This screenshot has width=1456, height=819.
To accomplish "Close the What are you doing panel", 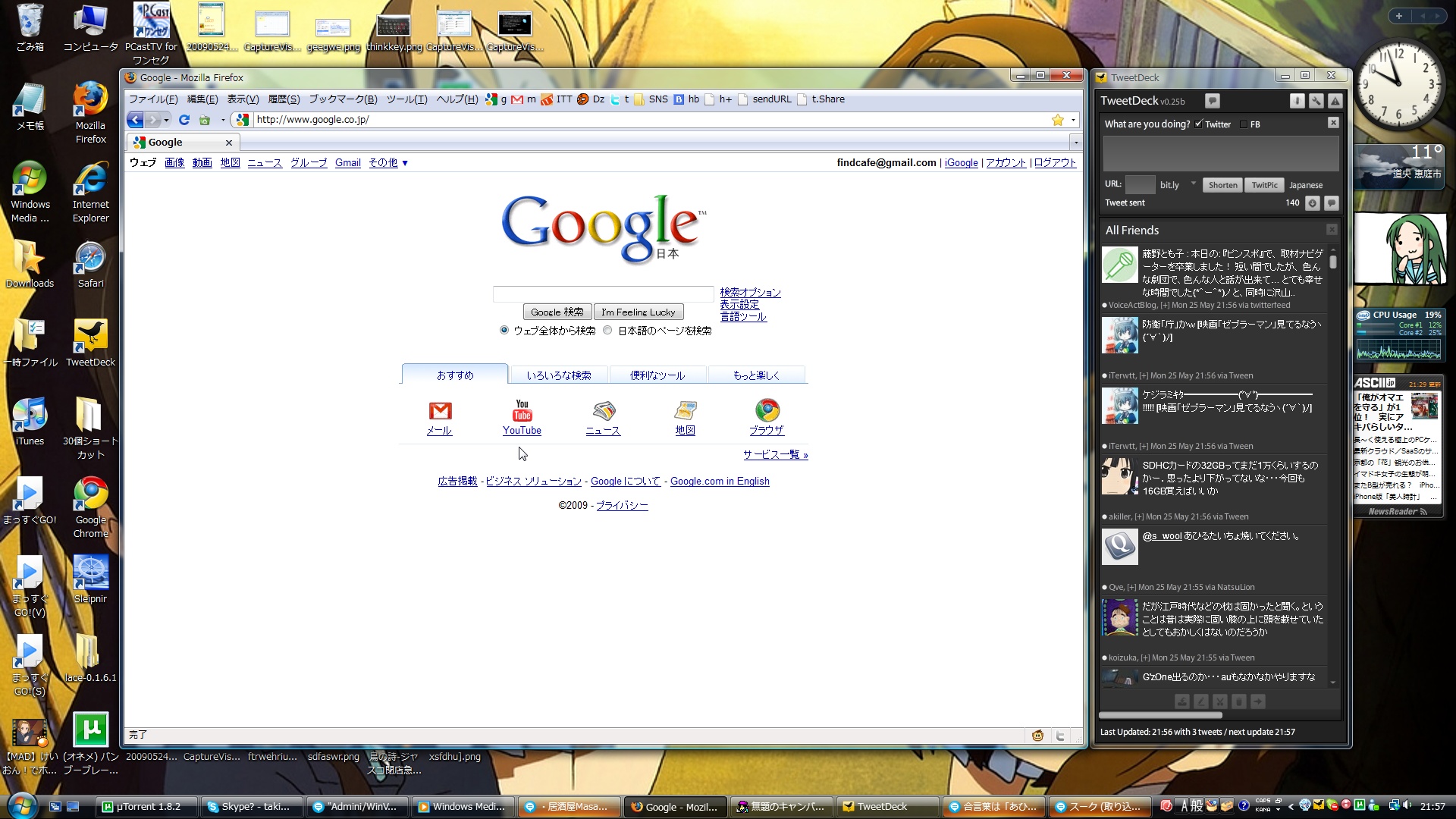I will point(1333,123).
